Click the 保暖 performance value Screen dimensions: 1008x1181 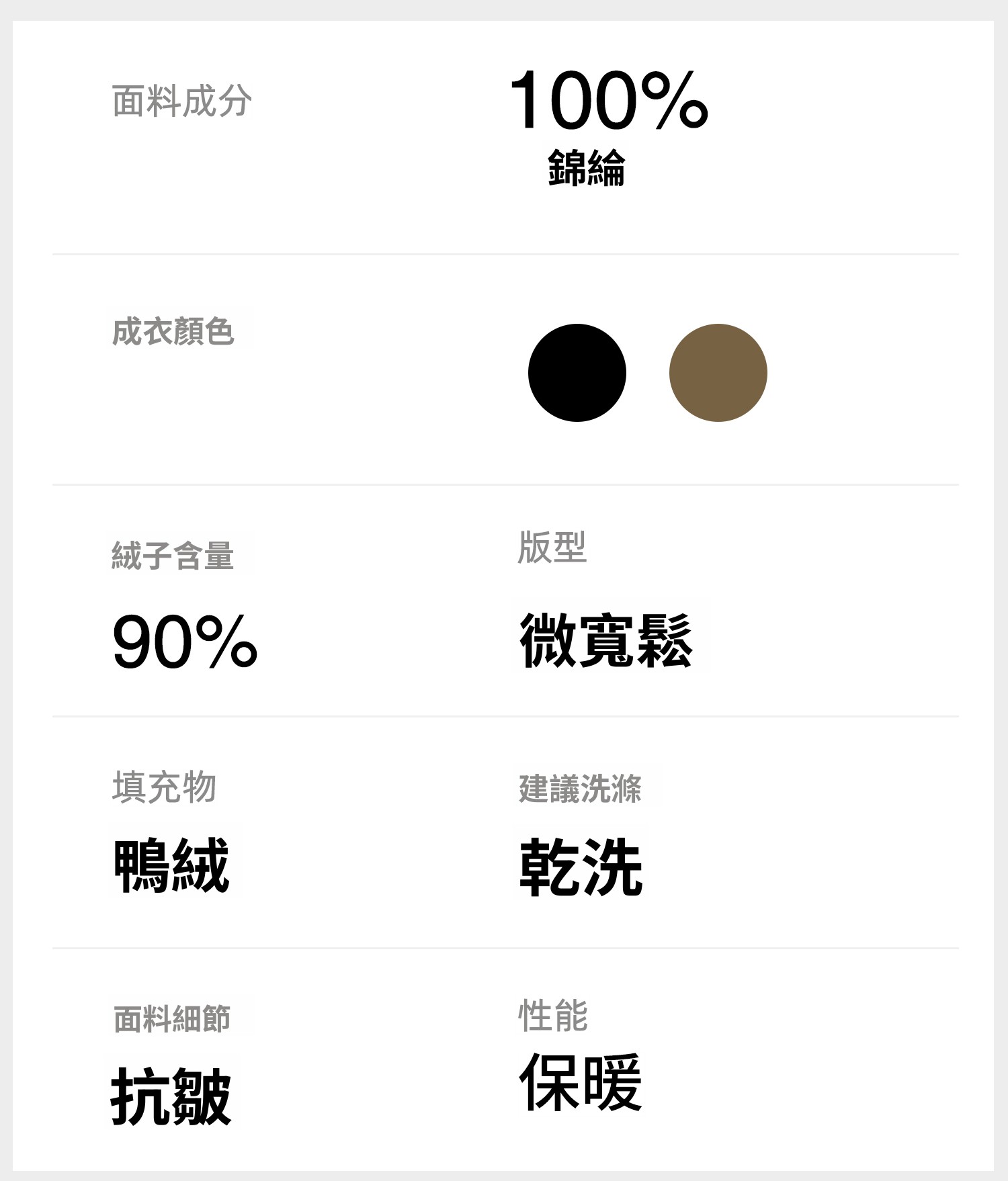tap(581, 1082)
